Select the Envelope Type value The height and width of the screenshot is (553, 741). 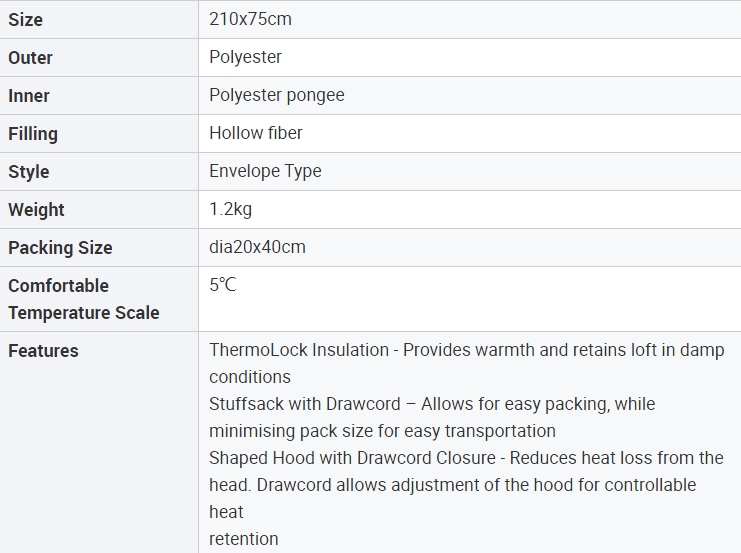[x=265, y=171]
